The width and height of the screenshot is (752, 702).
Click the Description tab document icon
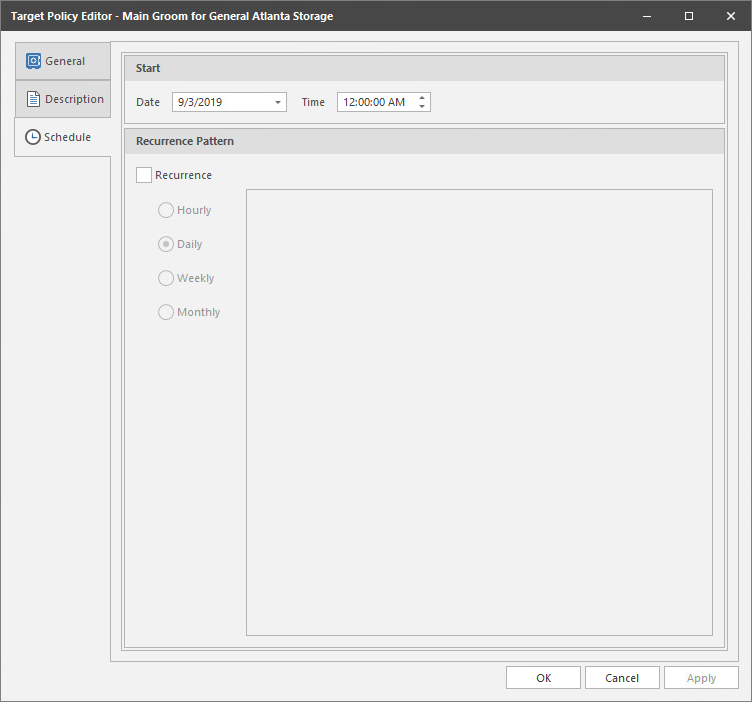click(33, 99)
